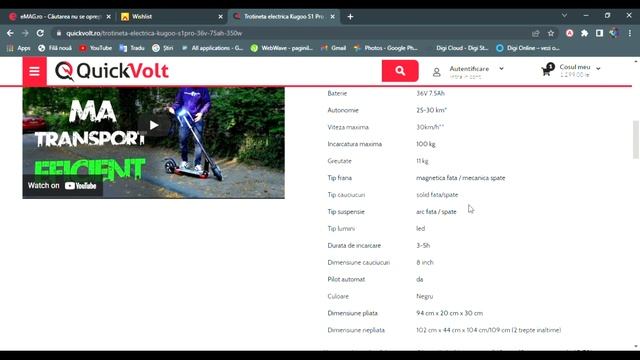Image resolution: width=640 pixels, height=360 pixels.
Task: Open Apps bookmark
Action: tap(19, 48)
